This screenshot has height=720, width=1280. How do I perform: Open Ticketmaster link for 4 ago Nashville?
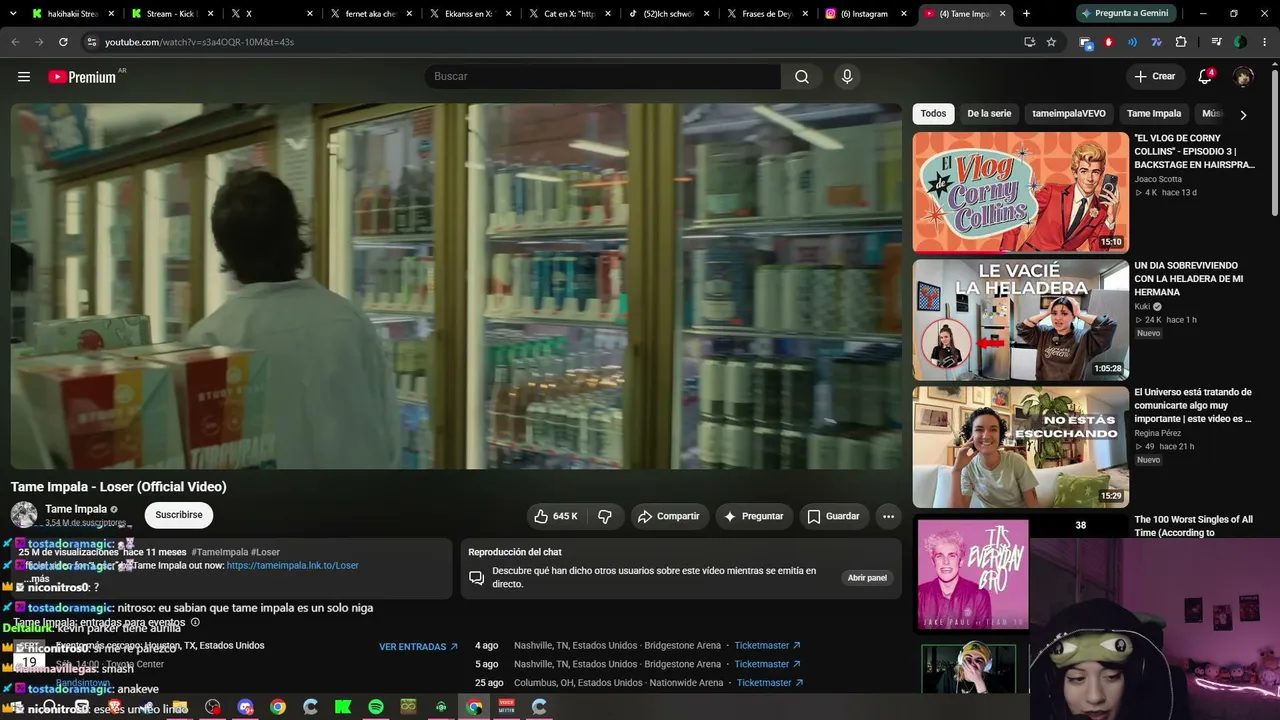767,646
